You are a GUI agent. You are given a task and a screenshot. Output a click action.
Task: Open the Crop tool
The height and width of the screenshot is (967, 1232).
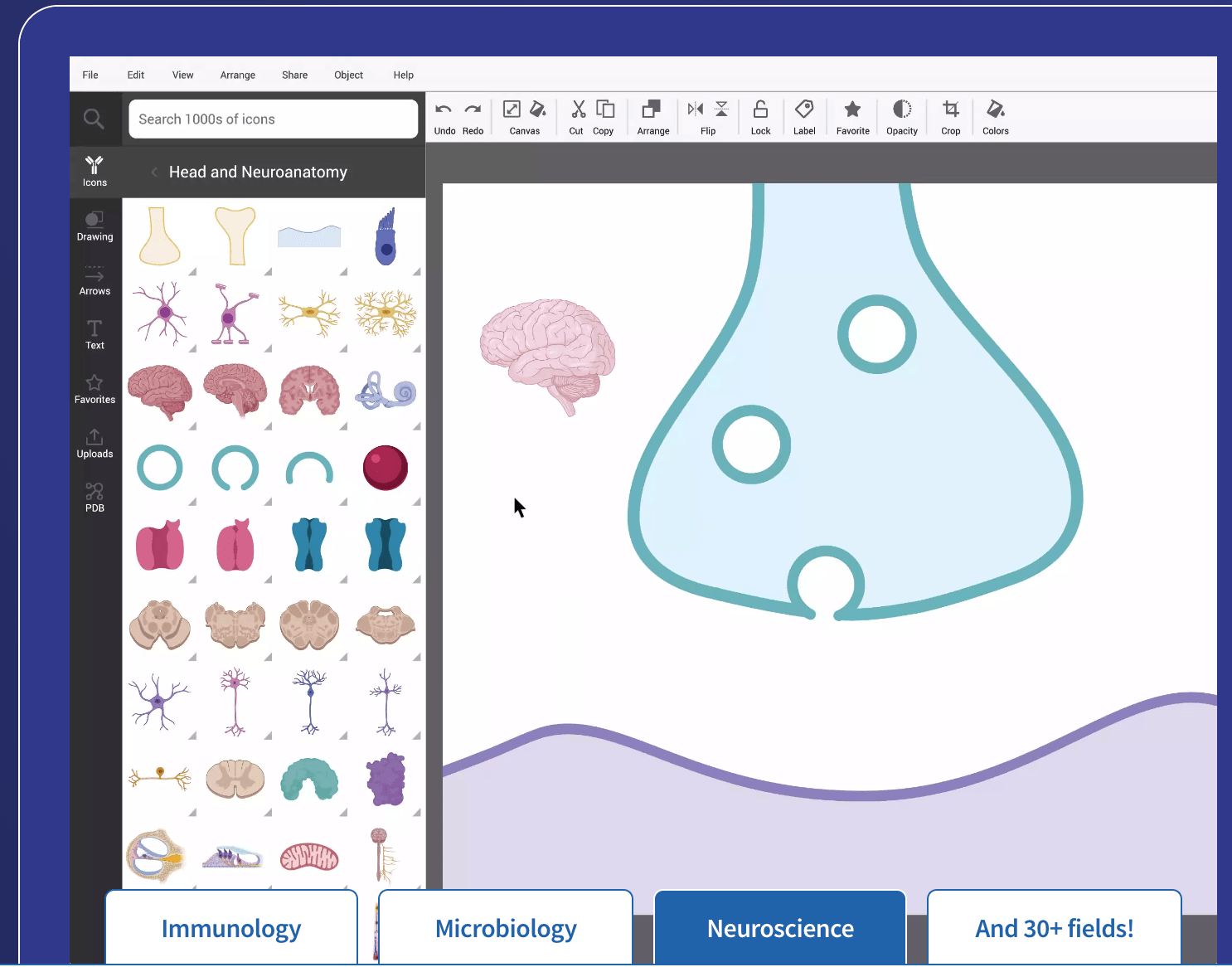[x=950, y=116]
